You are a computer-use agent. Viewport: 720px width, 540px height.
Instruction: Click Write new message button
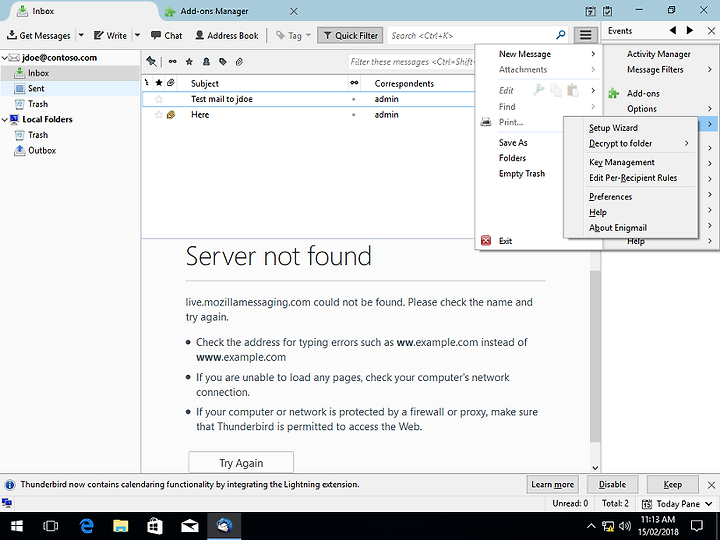click(110, 35)
